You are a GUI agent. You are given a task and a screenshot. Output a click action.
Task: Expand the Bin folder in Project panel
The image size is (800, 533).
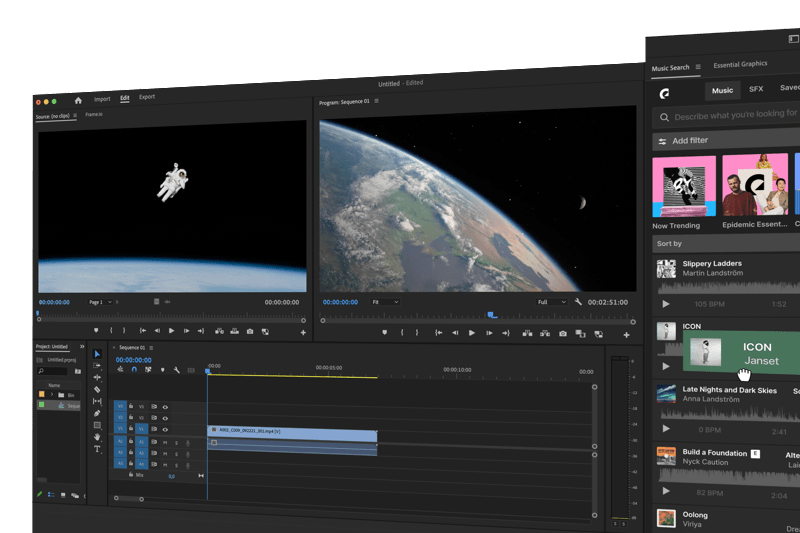pos(51,395)
